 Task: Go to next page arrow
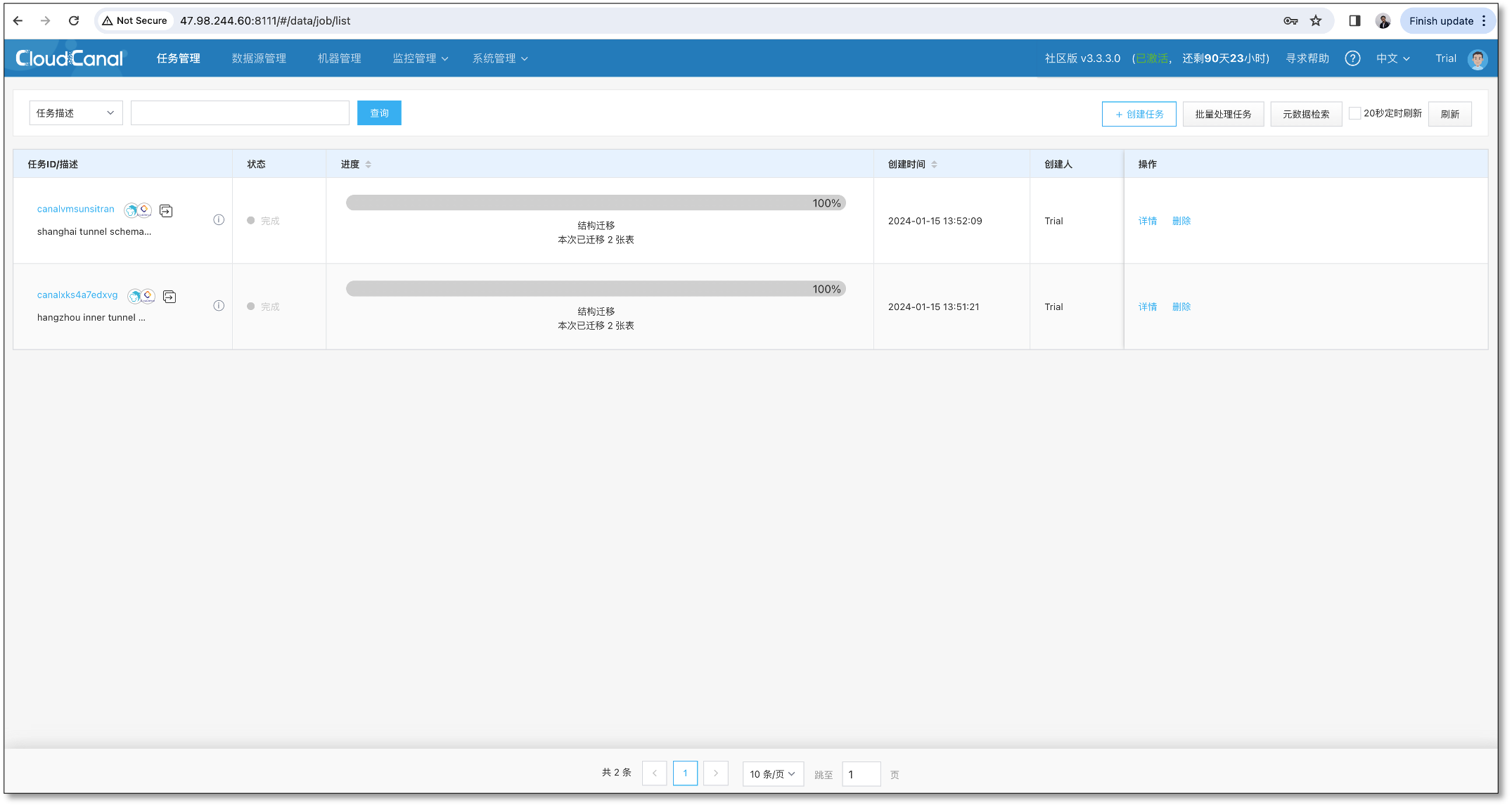coord(716,773)
